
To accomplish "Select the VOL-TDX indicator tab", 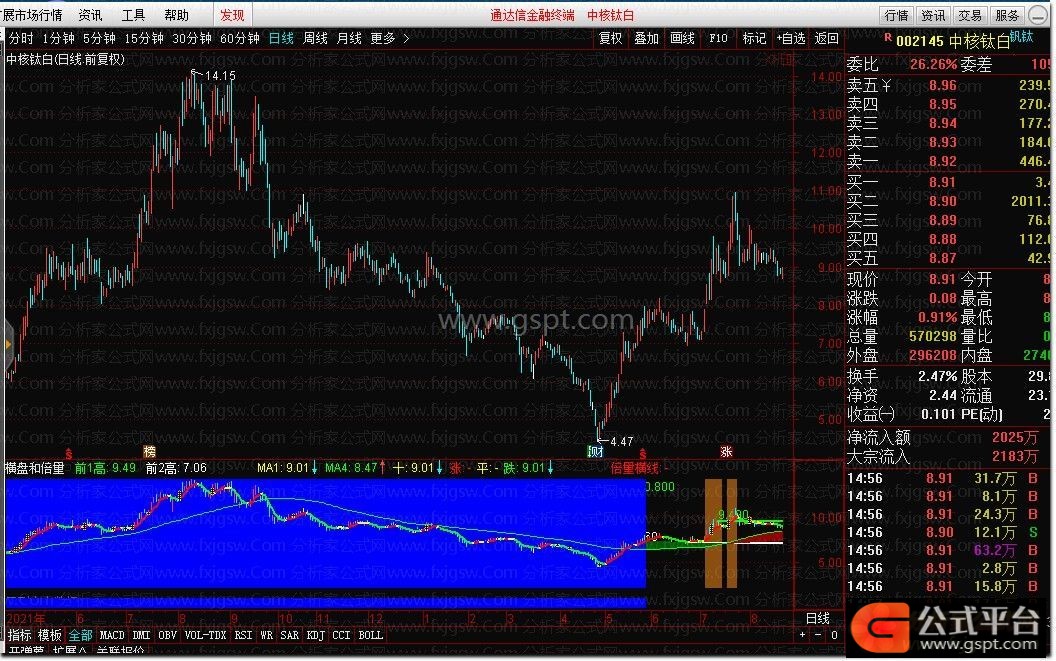I will pos(205,635).
